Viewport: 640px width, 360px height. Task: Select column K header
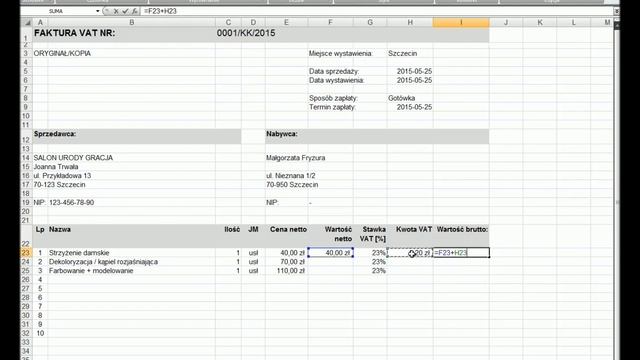pos(540,22)
